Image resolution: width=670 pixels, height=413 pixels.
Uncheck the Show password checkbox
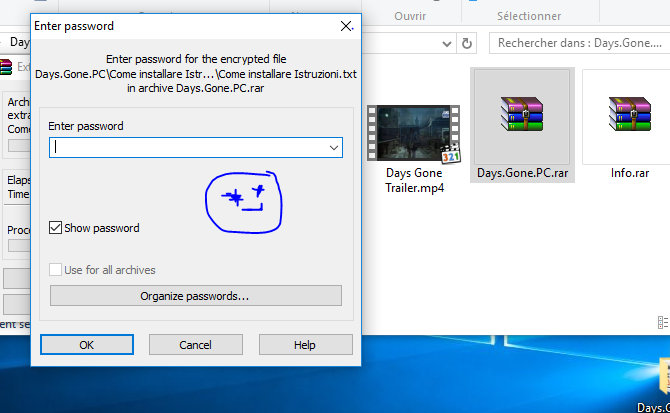[x=56, y=228]
